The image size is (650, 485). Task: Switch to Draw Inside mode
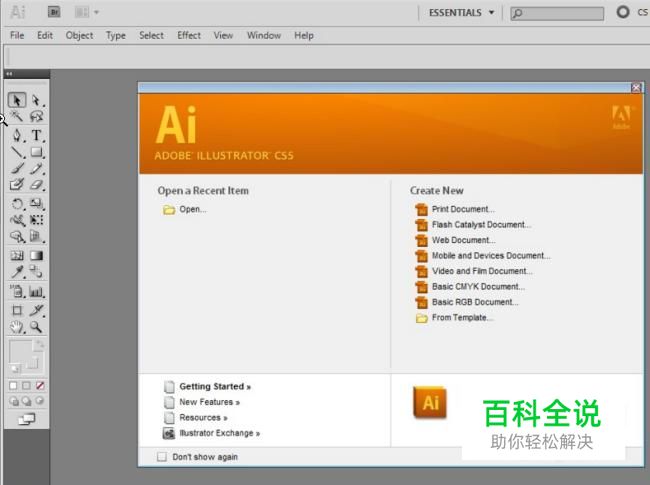click(39, 401)
